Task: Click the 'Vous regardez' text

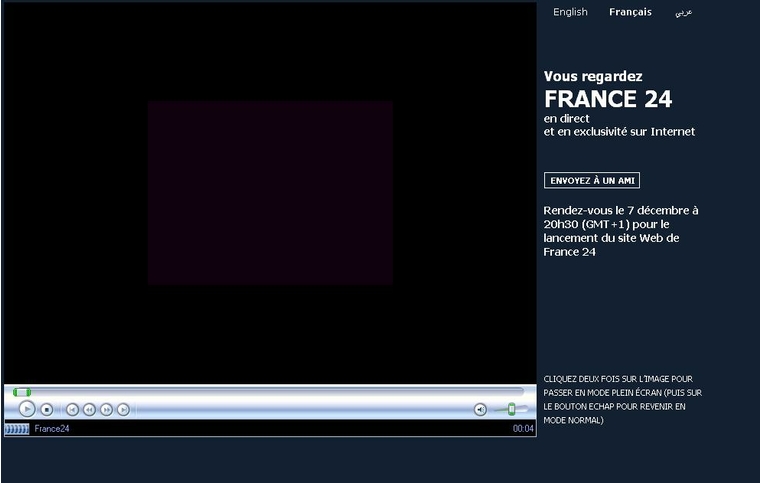Action: coord(593,76)
